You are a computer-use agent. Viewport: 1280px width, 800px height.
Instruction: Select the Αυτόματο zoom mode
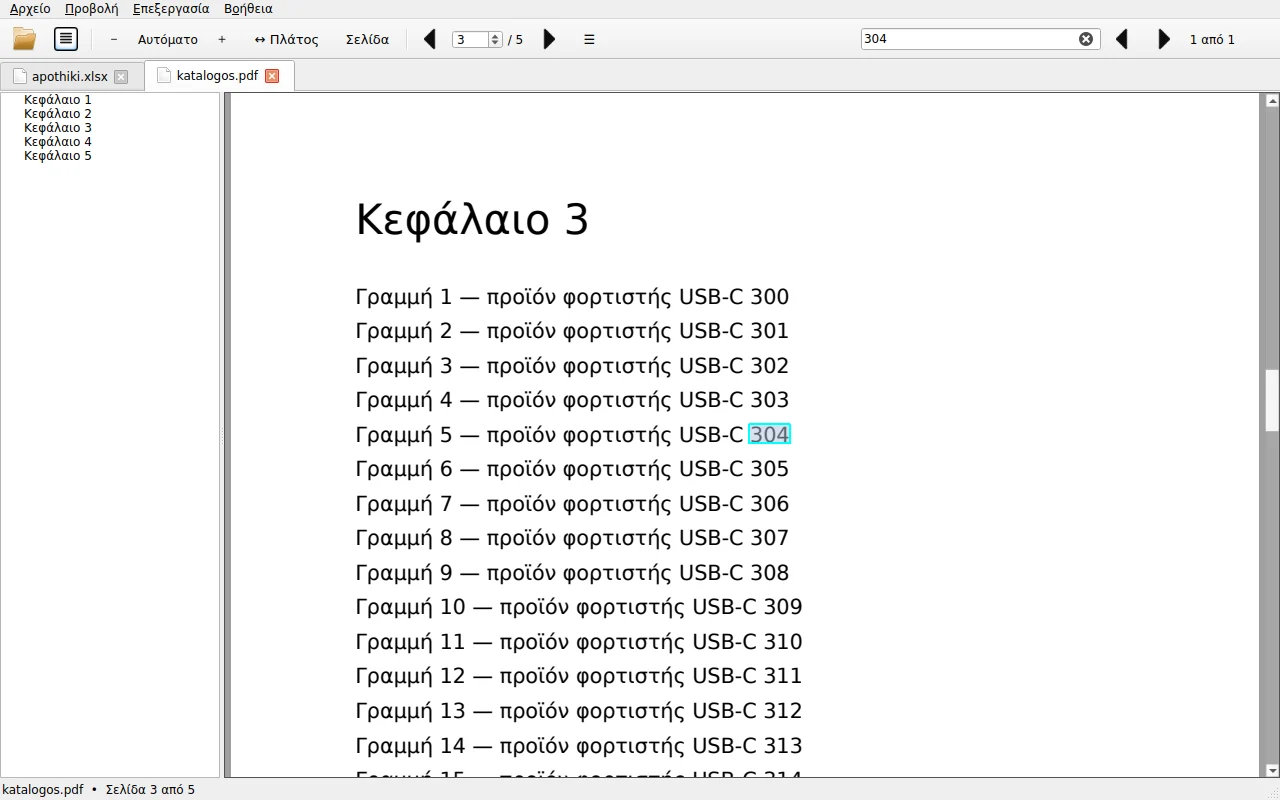click(x=168, y=40)
